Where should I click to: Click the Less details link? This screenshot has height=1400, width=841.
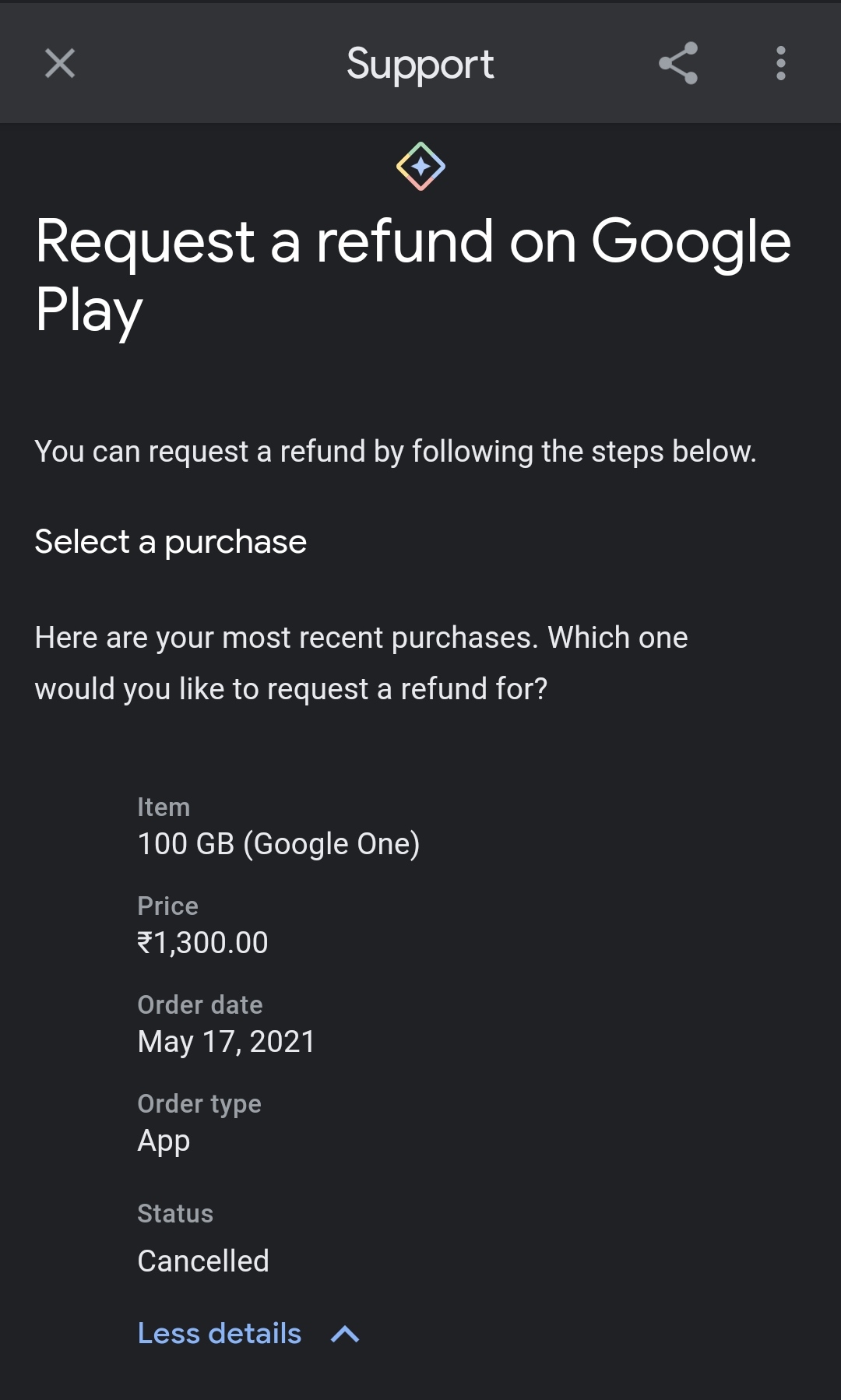[220, 1334]
